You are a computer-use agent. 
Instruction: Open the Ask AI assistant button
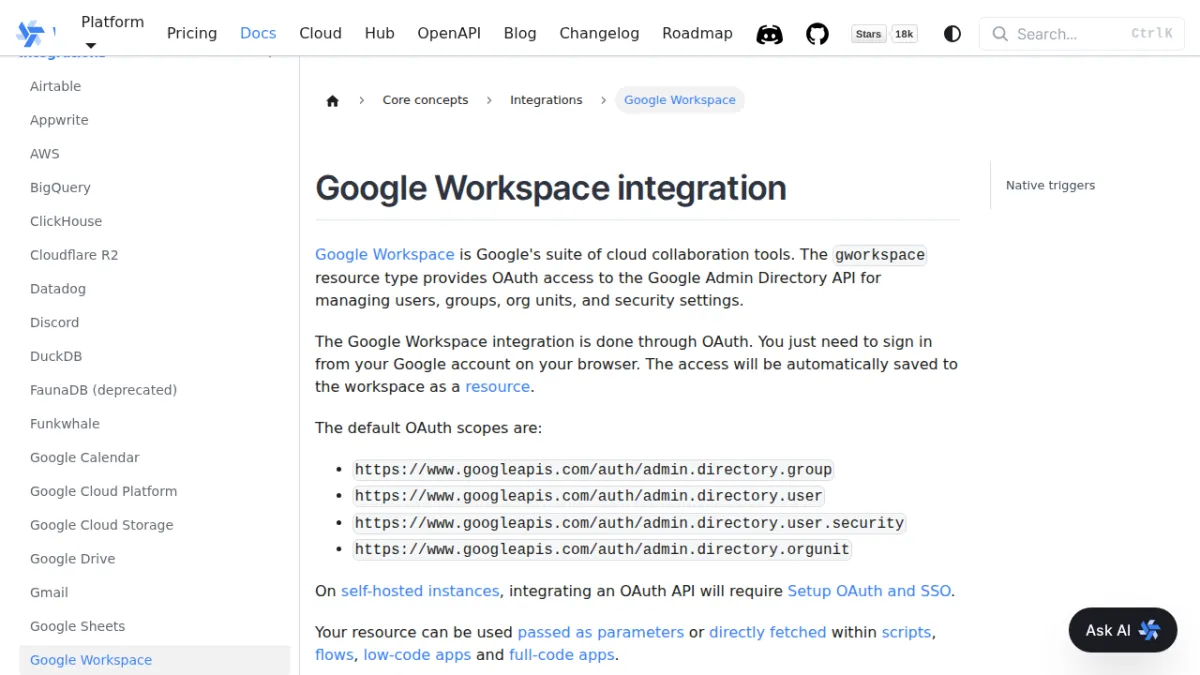tap(1123, 630)
